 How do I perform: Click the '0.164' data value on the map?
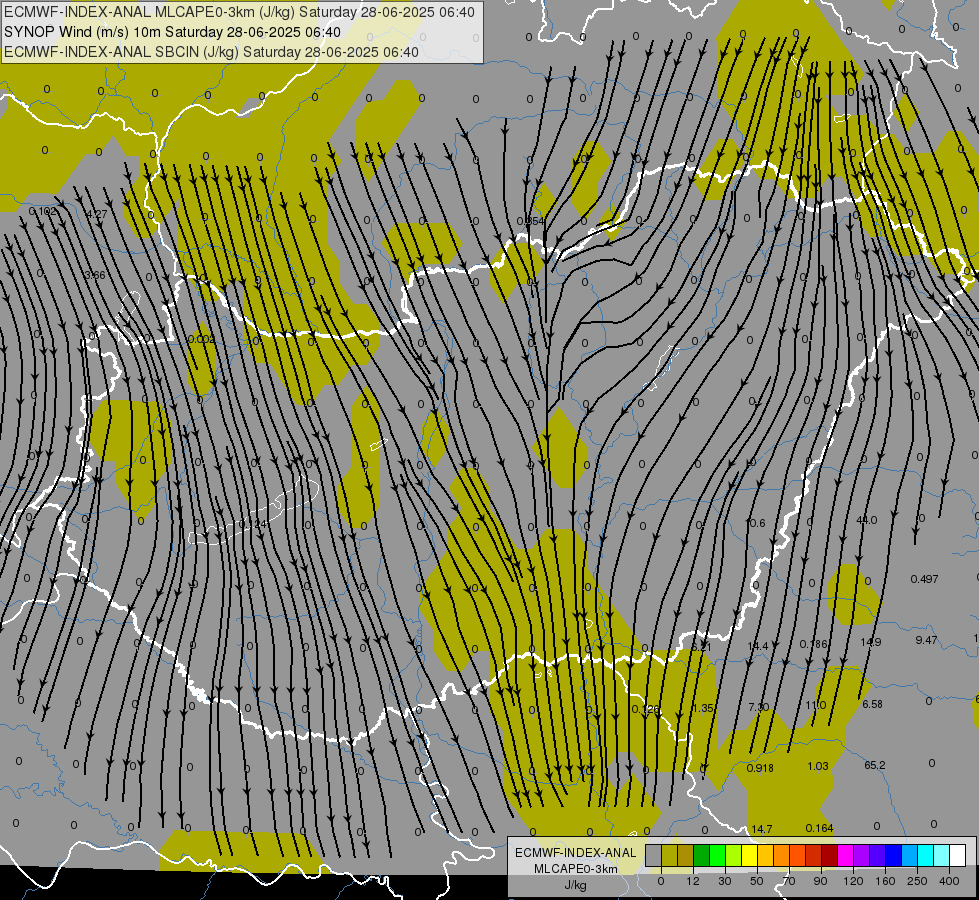[x=819, y=828]
